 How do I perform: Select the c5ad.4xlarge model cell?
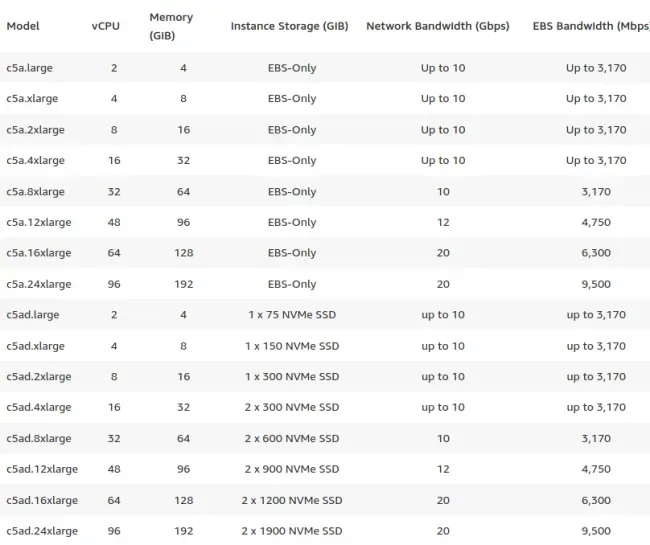pyautogui.click(x=39, y=407)
